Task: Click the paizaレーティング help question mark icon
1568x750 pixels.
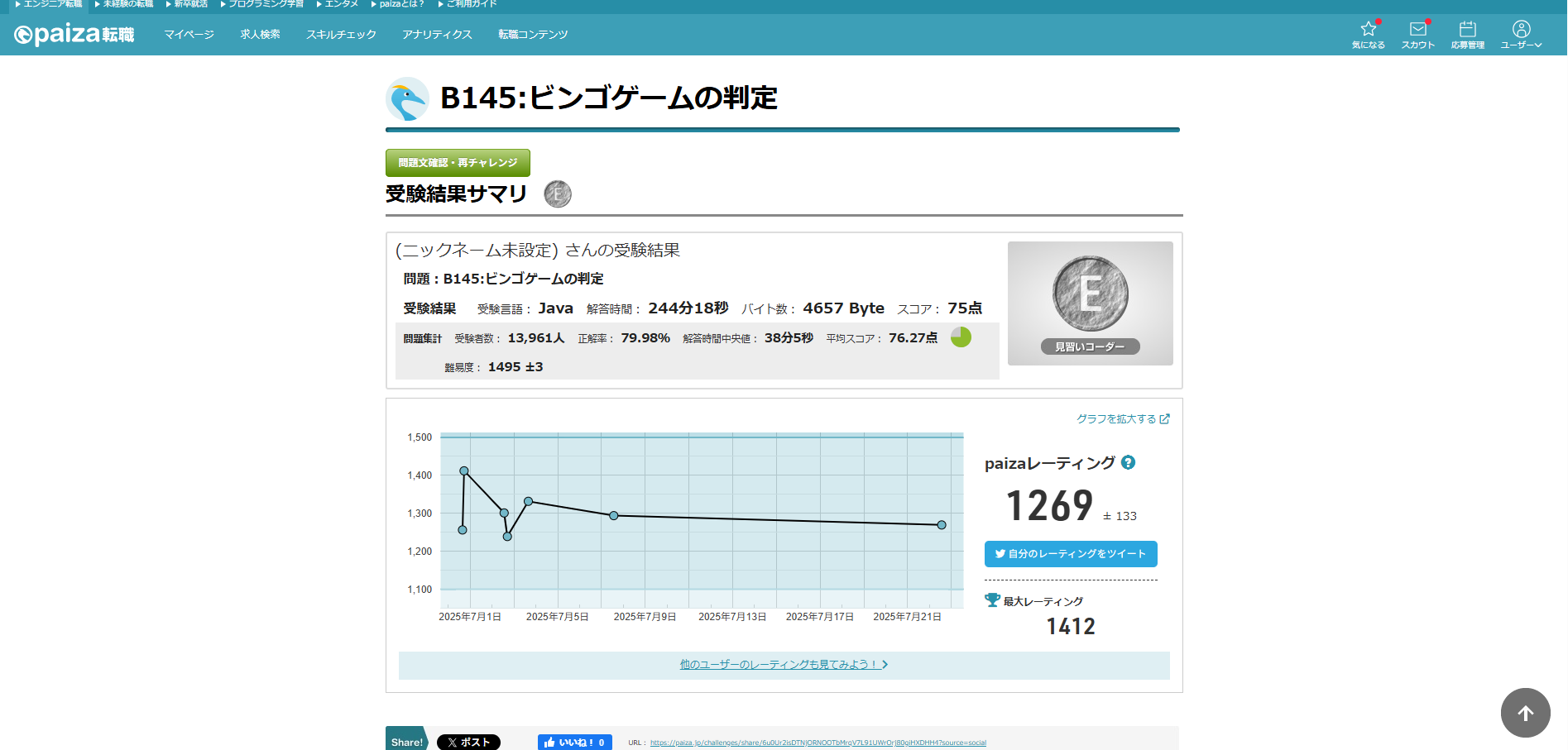Action: 1128,463
